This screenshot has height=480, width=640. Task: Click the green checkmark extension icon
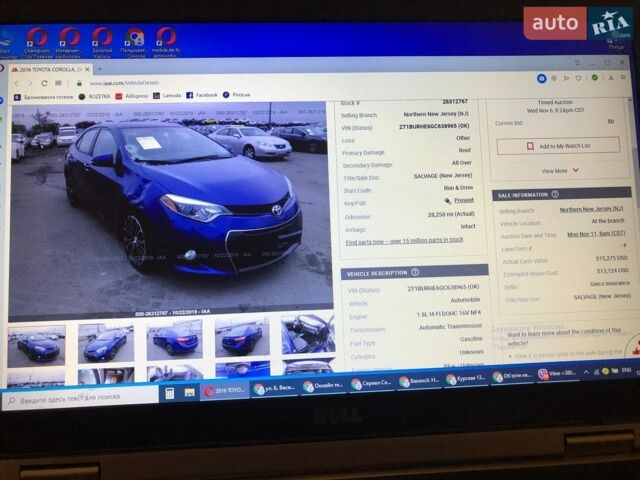point(595,77)
